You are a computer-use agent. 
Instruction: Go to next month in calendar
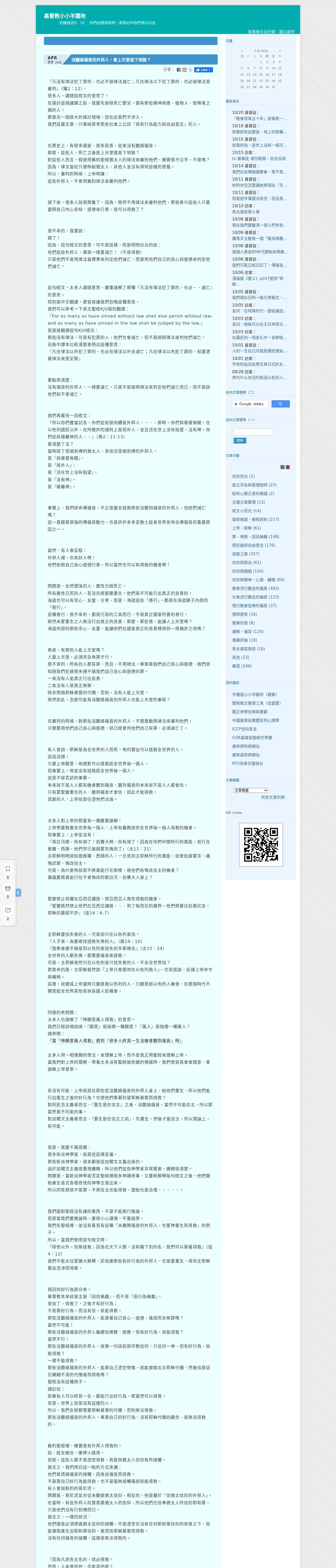point(280,51)
